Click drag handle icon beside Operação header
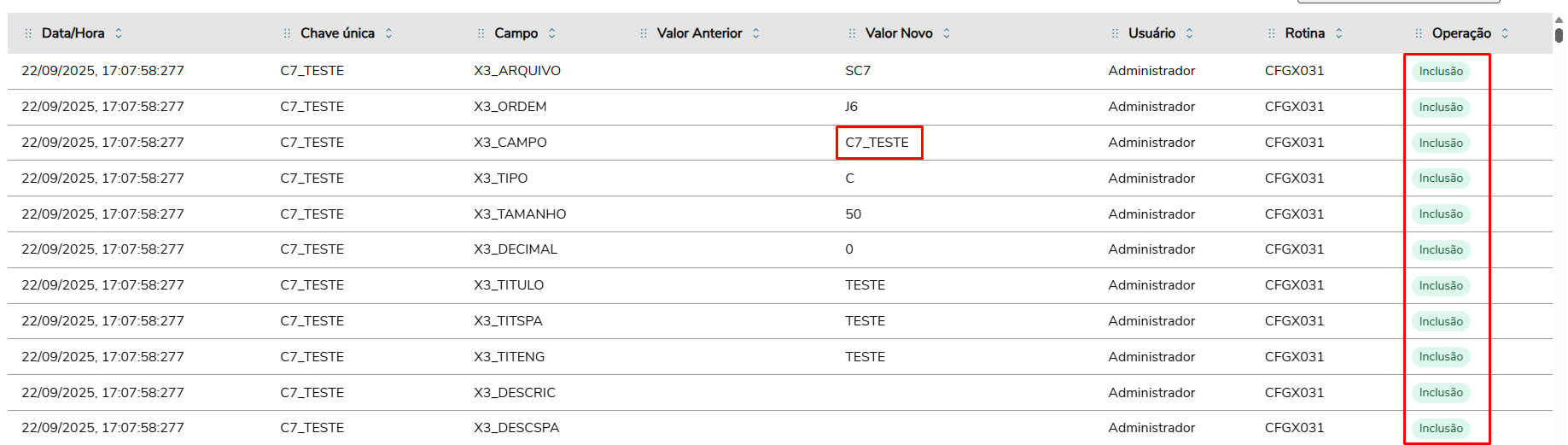This screenshot has height=445, width=1568. [x=1419, y=33]
